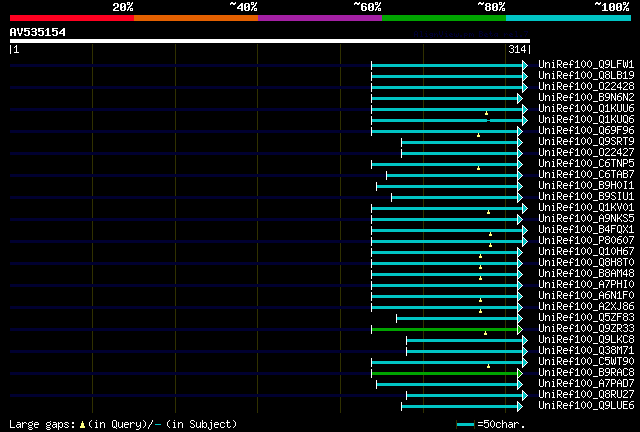The image size is (640, 432).
Task: Click the UniRef100_Q1KV01 label
Action: coord(586,207)
